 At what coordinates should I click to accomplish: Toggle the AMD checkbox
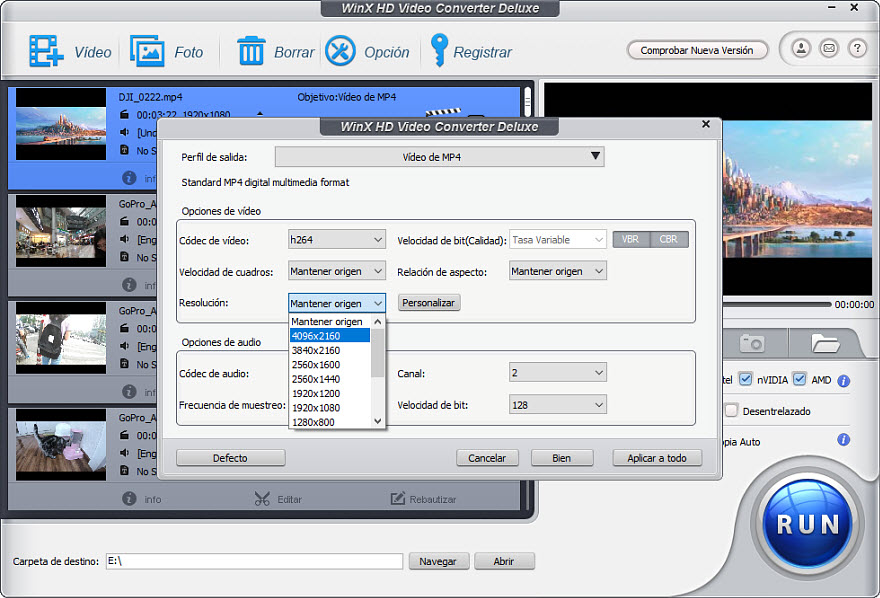tap(800, 379)
